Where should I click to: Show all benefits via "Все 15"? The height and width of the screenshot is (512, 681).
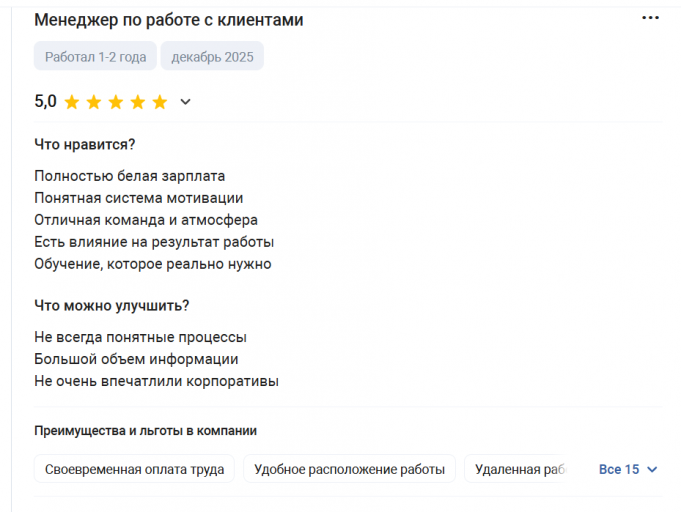point(619,469)
